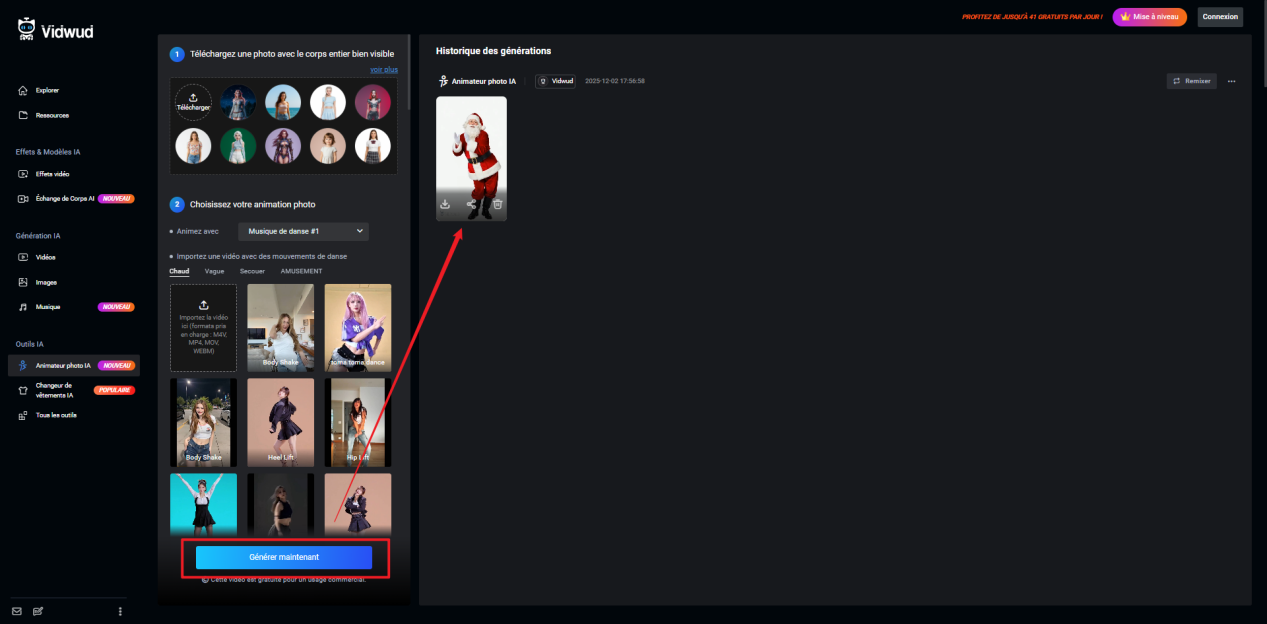Open the feedback message icon in bottom bar
The image size is (1267, 624).
37,611
